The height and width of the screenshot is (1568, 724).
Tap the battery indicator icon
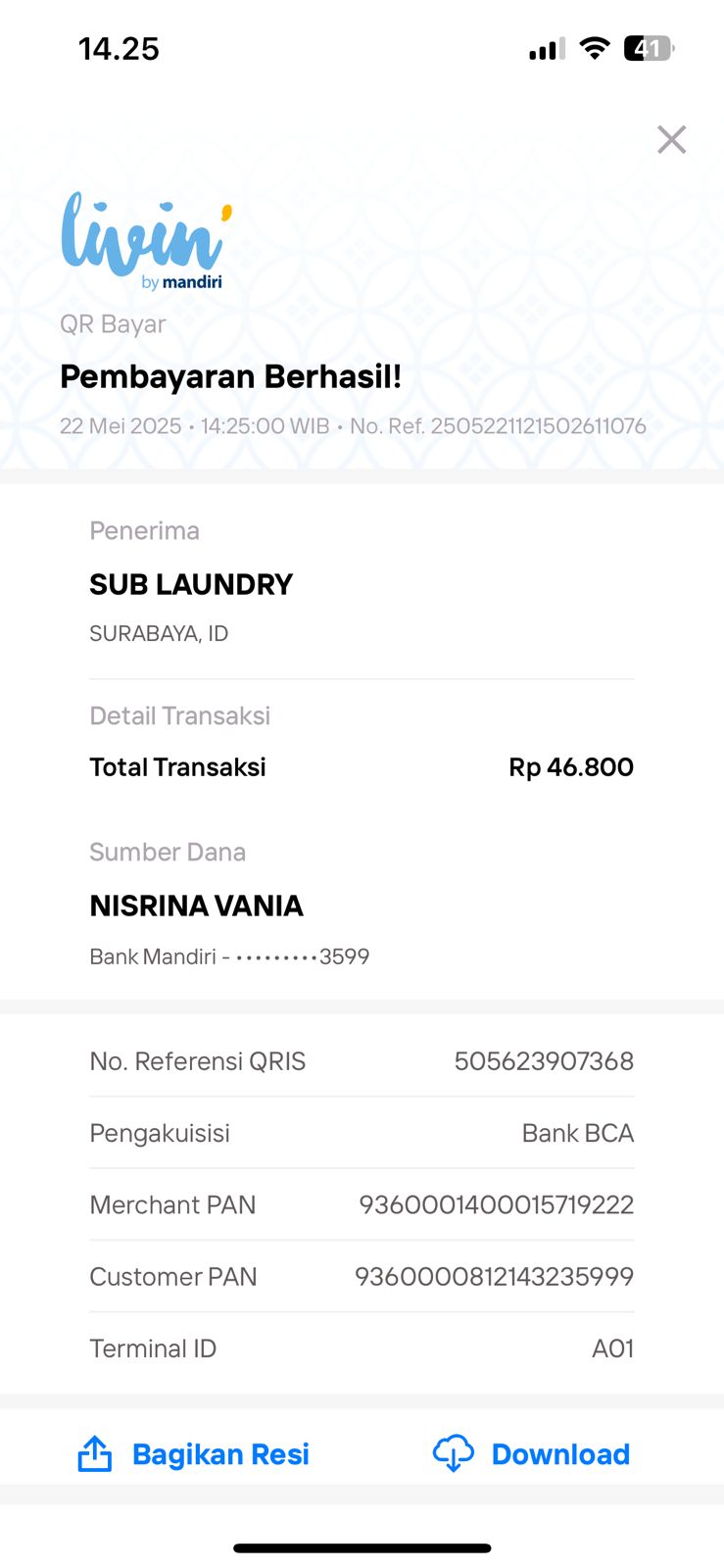point(649,48)
